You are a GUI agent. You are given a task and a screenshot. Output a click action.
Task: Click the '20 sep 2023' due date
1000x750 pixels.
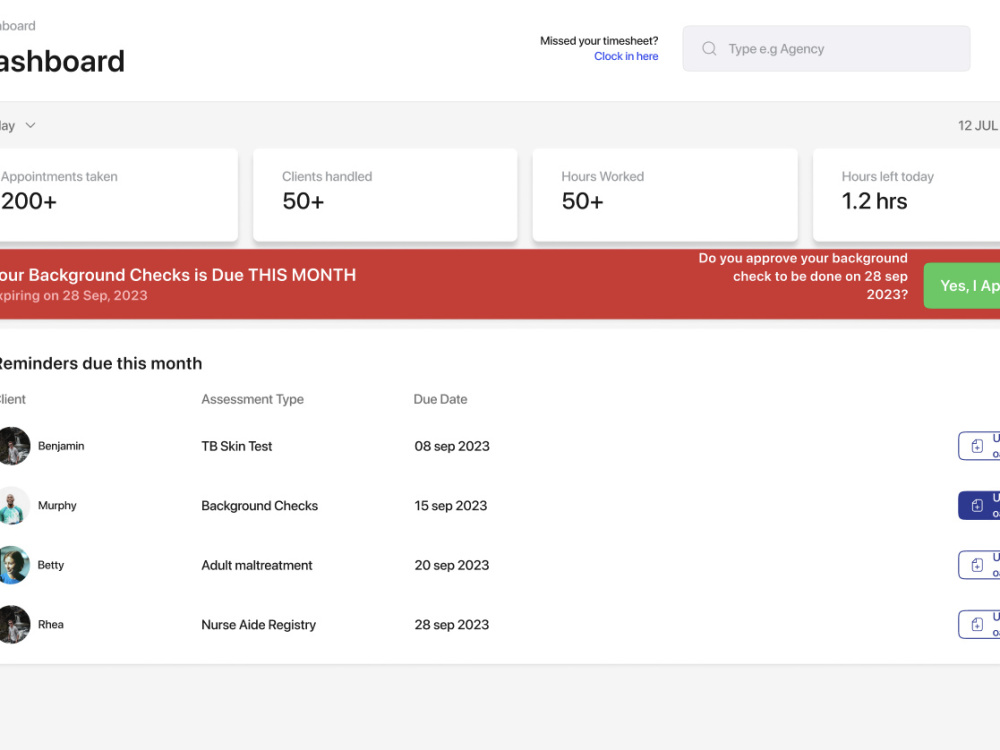click(x=452, y=565)
